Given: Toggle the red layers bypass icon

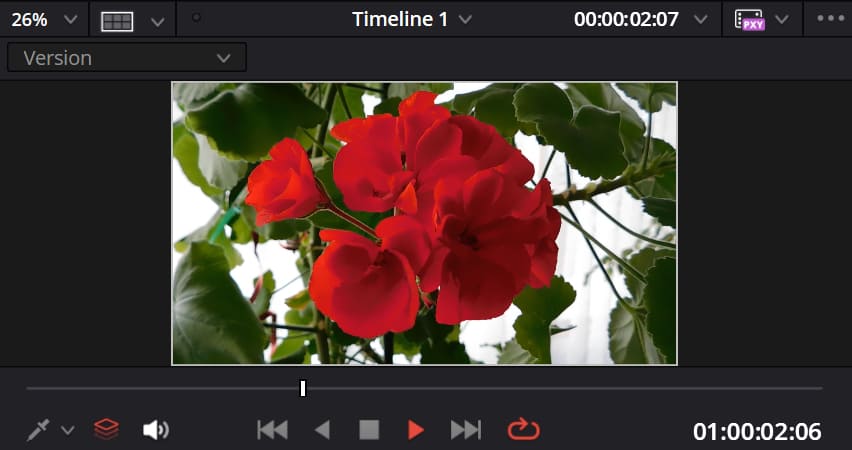Looking at the screenshot, I should tap(106, 430).
